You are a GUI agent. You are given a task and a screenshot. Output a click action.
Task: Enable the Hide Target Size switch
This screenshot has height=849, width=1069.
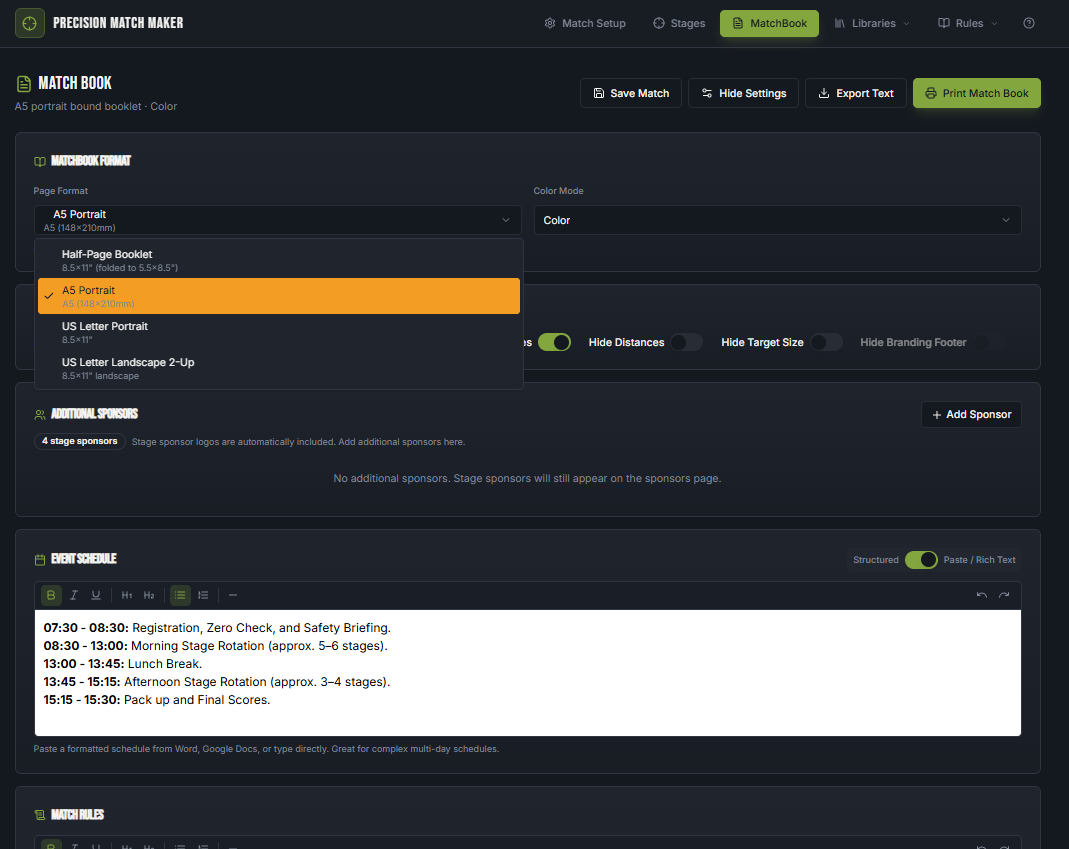coord(826,342)
